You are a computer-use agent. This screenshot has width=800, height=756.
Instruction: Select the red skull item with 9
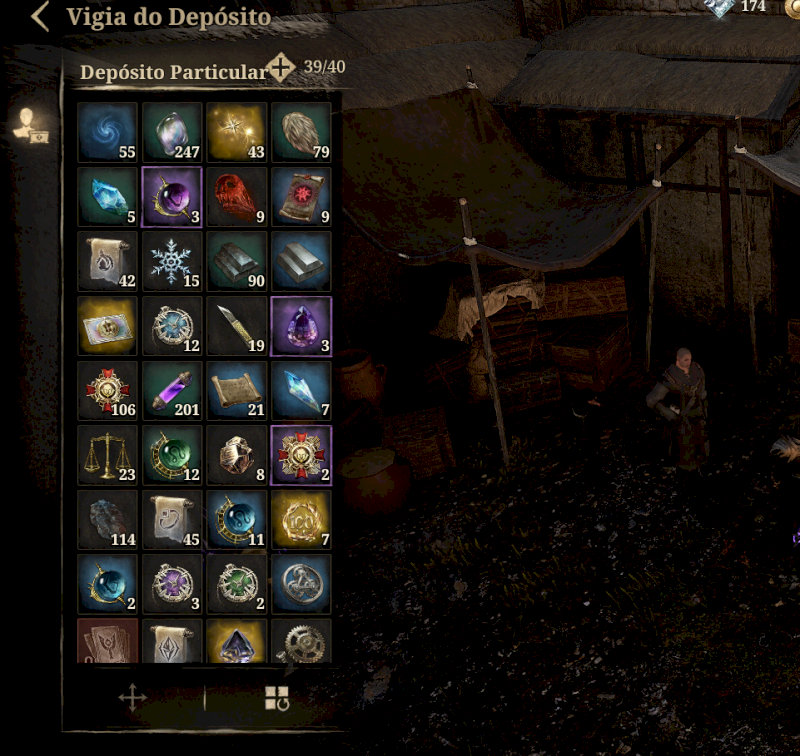coord(237,197)
